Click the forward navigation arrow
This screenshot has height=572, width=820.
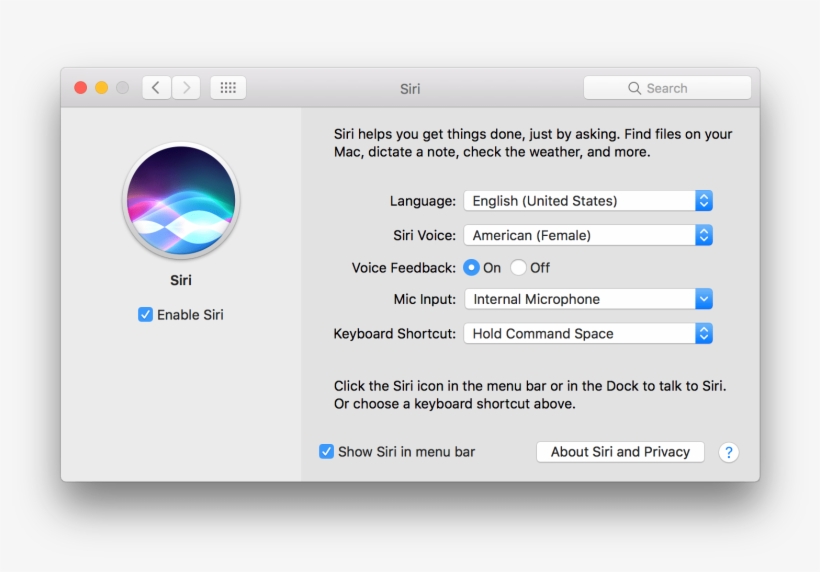pos(186,88)
